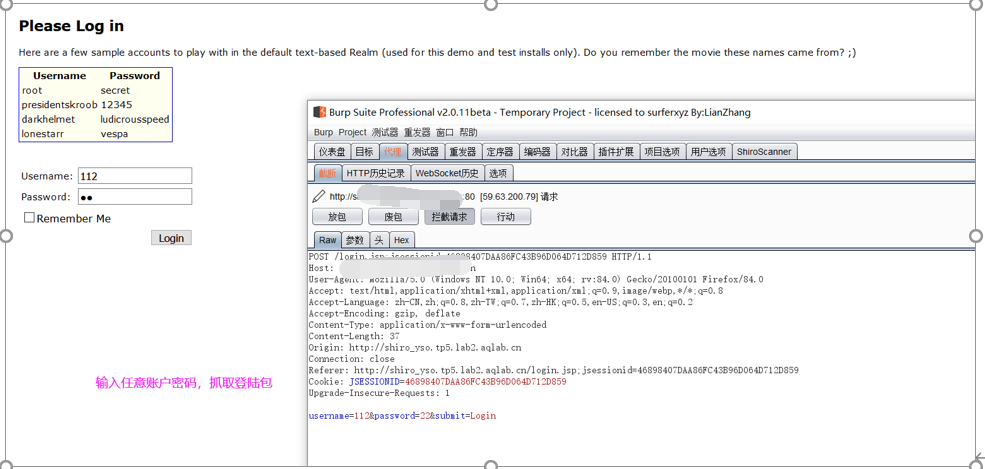985x469 pixels.
Task: Click 放包 to forward the request
Action: coord(337,217)
